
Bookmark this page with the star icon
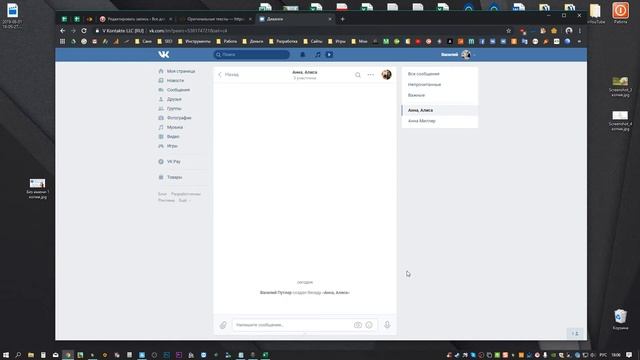[x=509, y=31]
